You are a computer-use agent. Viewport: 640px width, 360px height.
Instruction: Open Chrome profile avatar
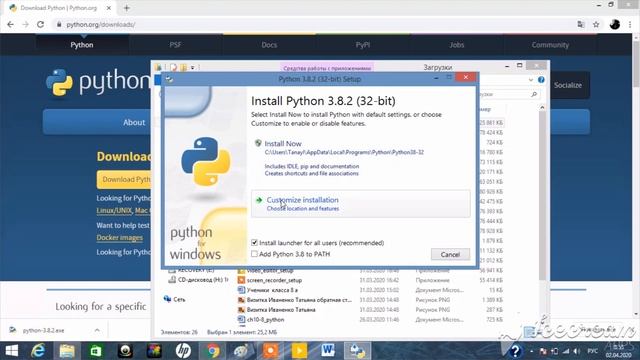click(x=615, y=24)
